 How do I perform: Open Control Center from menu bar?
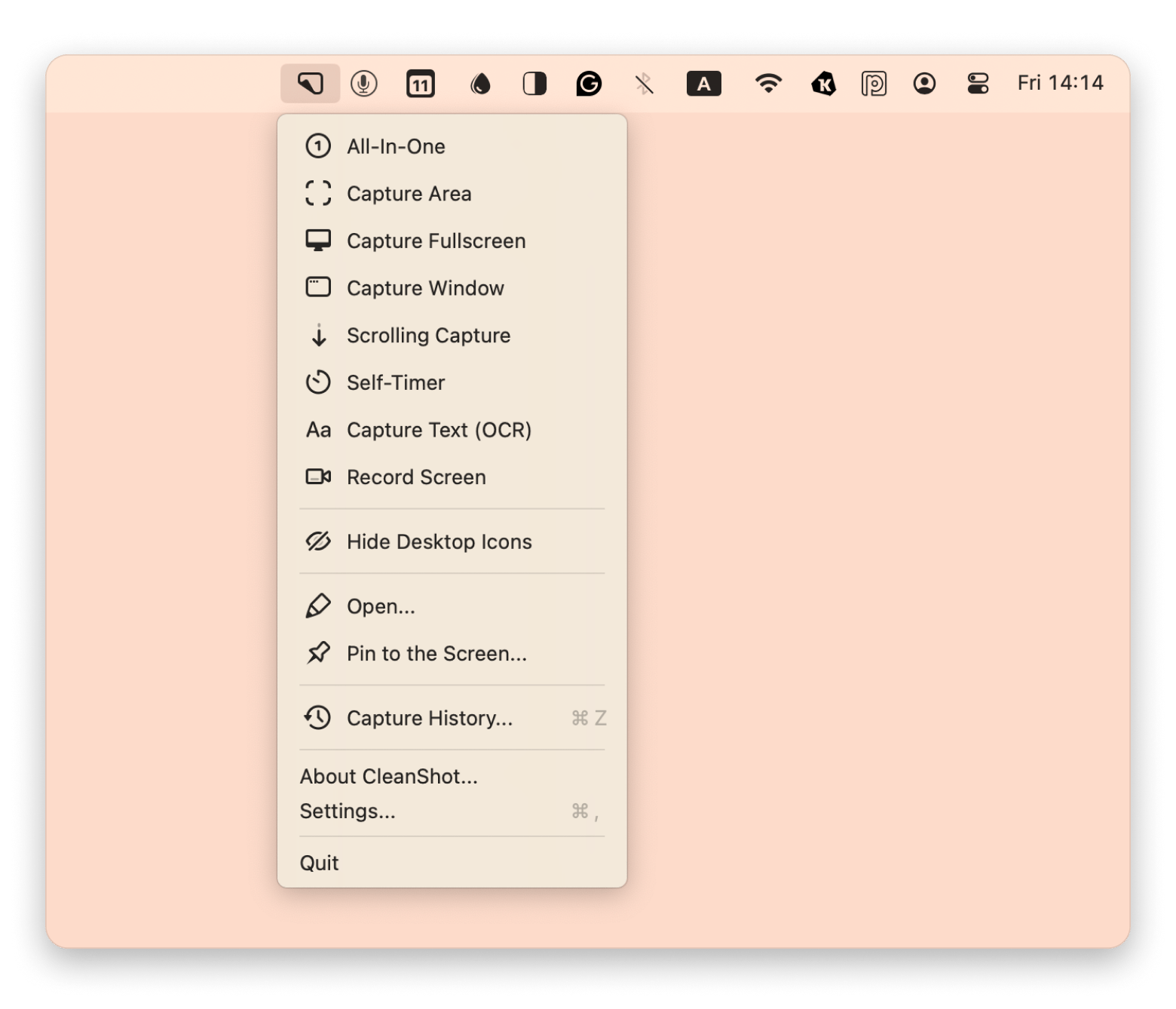978,83
